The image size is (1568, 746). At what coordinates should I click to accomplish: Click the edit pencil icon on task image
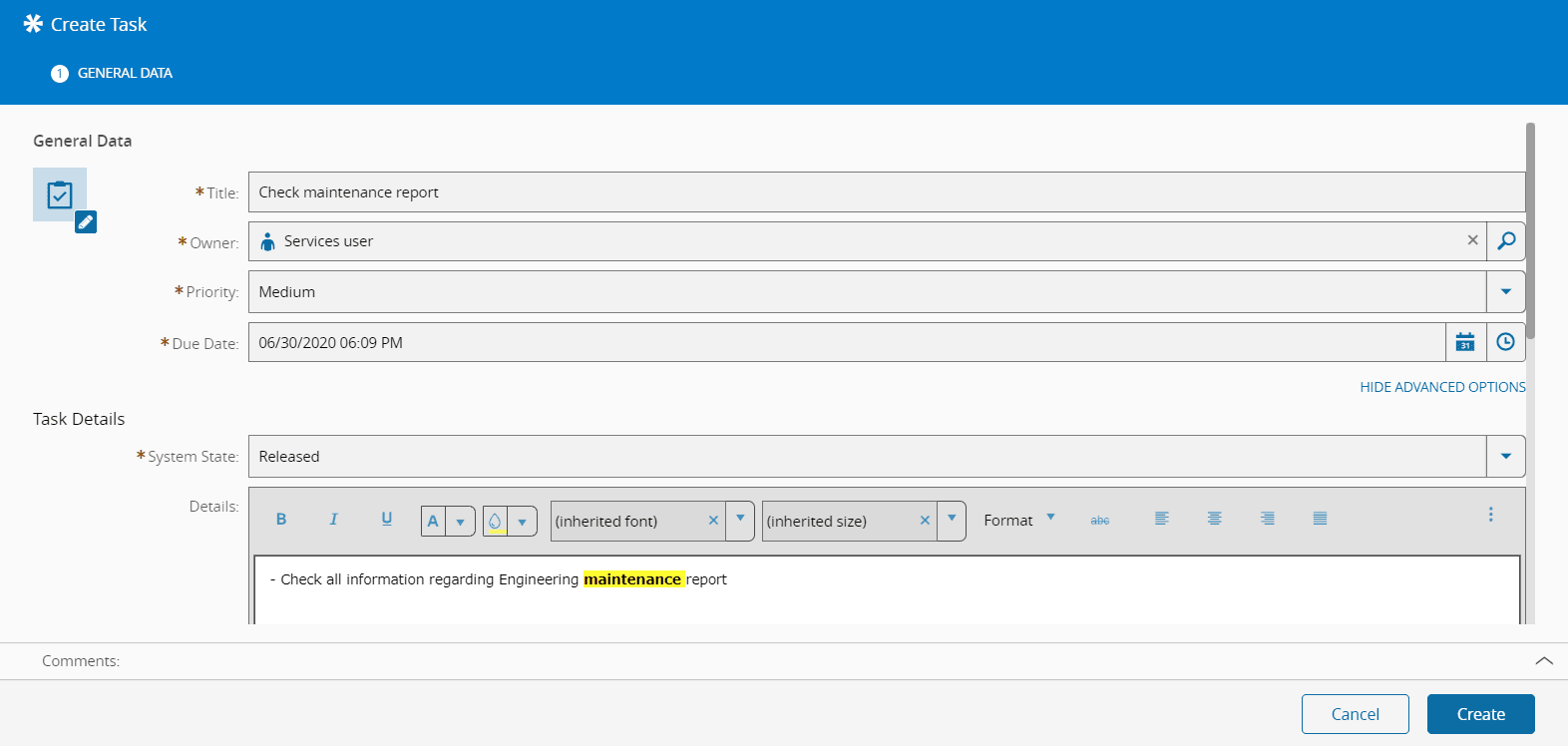click(86, 222)
